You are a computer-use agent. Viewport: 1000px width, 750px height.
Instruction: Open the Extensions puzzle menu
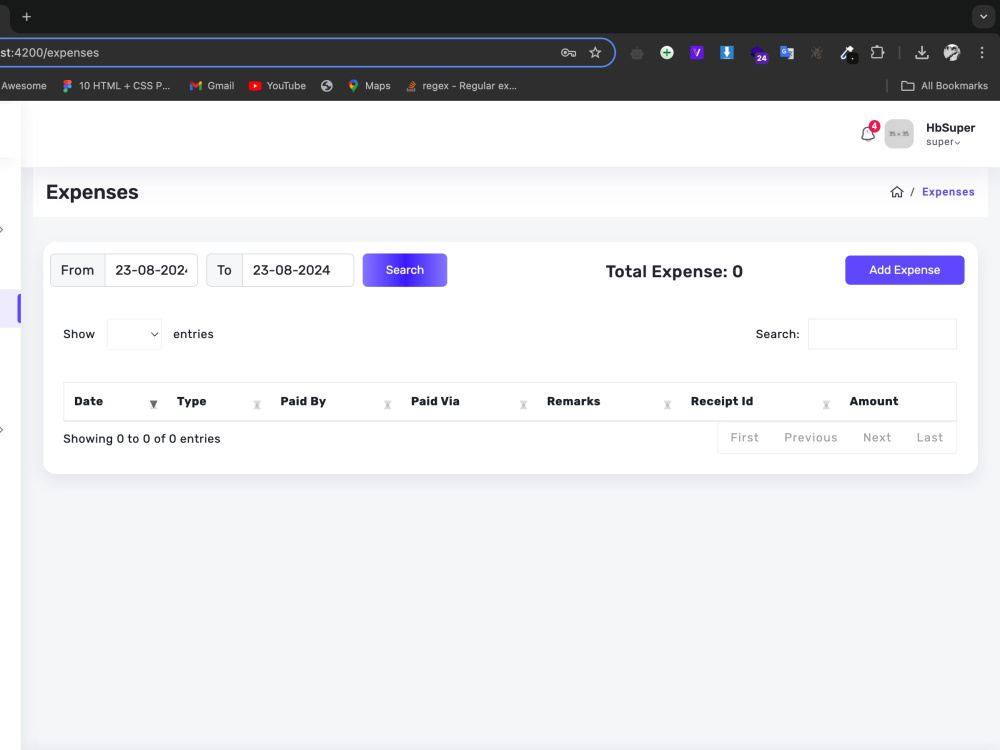tap(878, 53)
